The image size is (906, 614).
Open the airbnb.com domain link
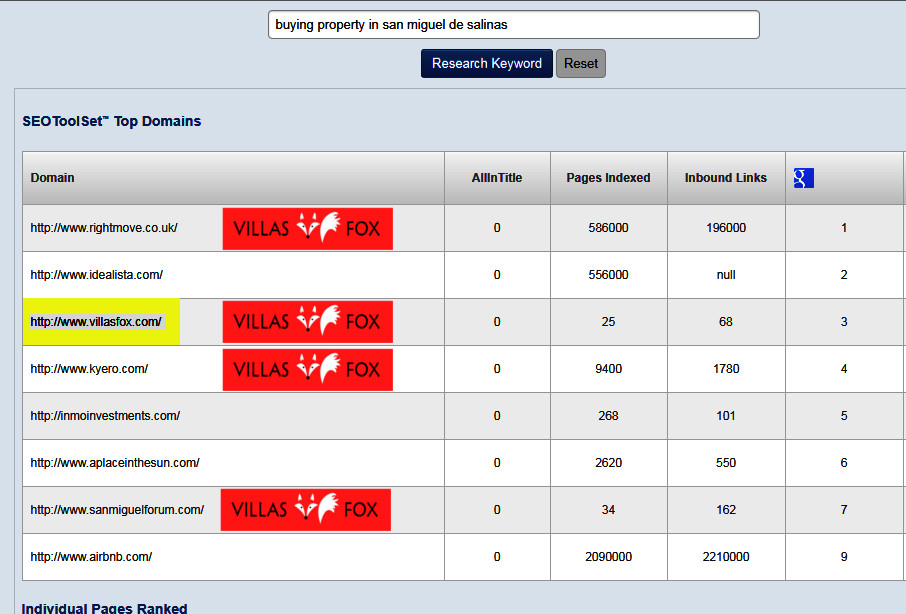click(91, 557)
